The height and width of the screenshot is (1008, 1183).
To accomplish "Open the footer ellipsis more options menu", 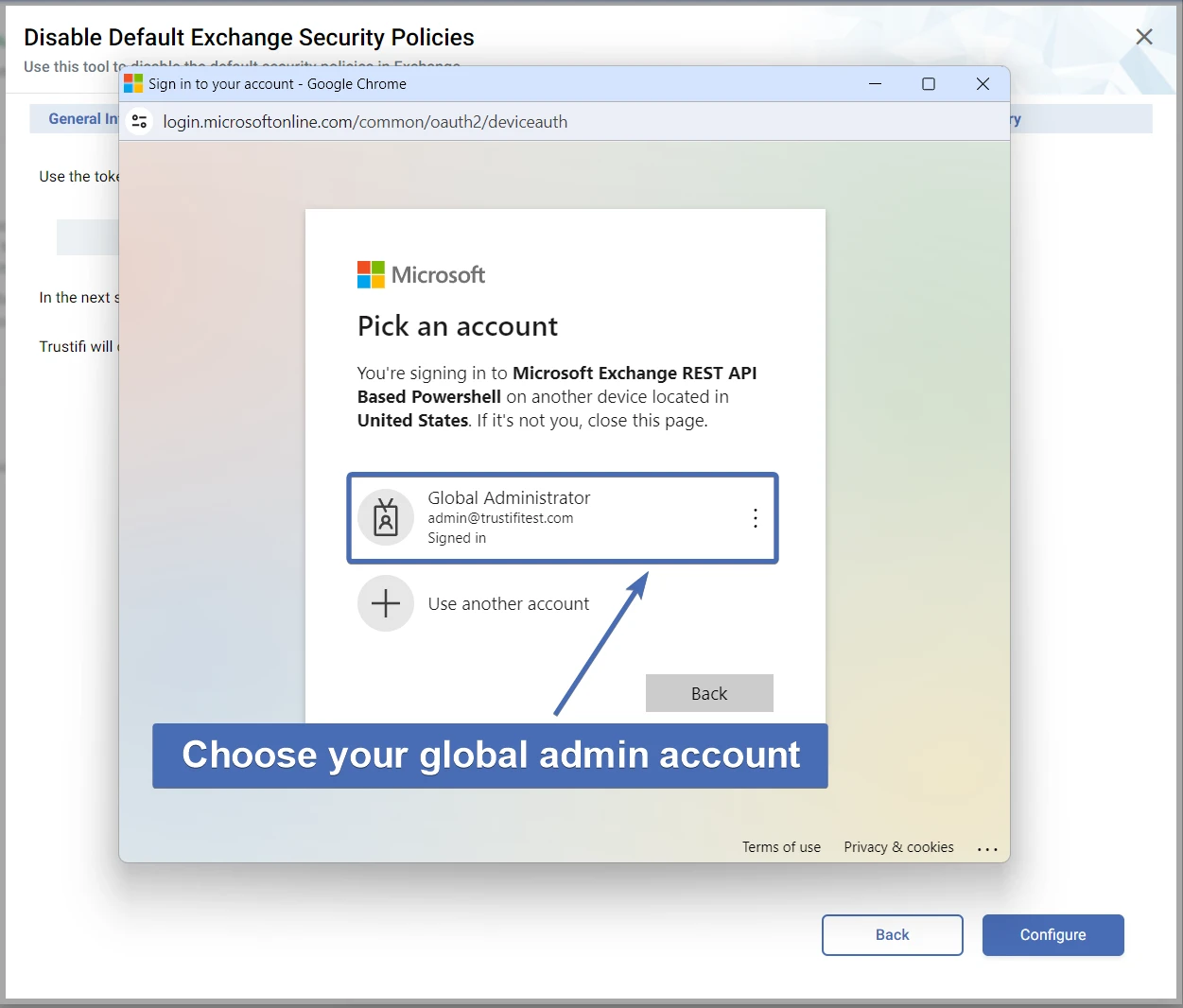I will (x=987, y=848).
